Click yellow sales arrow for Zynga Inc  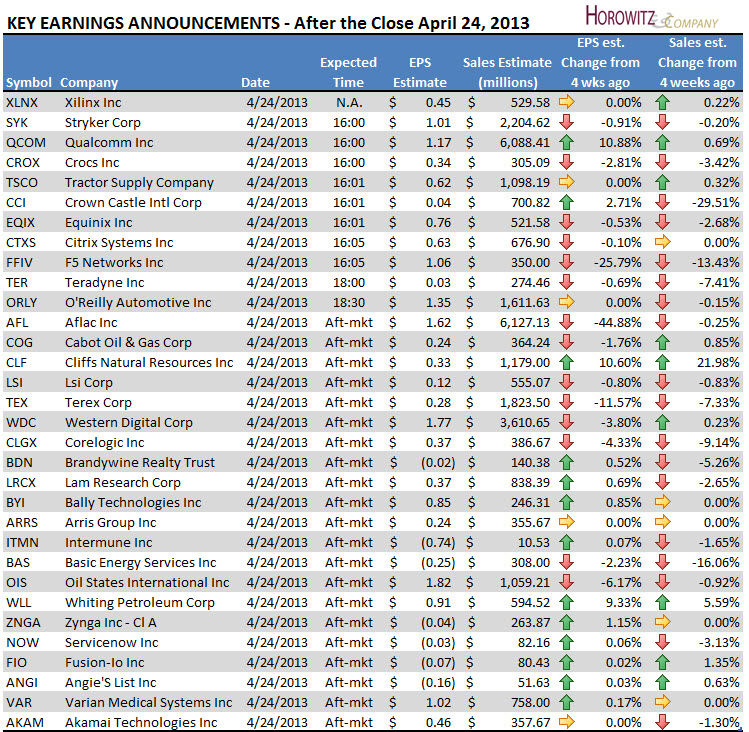[663, 622]
